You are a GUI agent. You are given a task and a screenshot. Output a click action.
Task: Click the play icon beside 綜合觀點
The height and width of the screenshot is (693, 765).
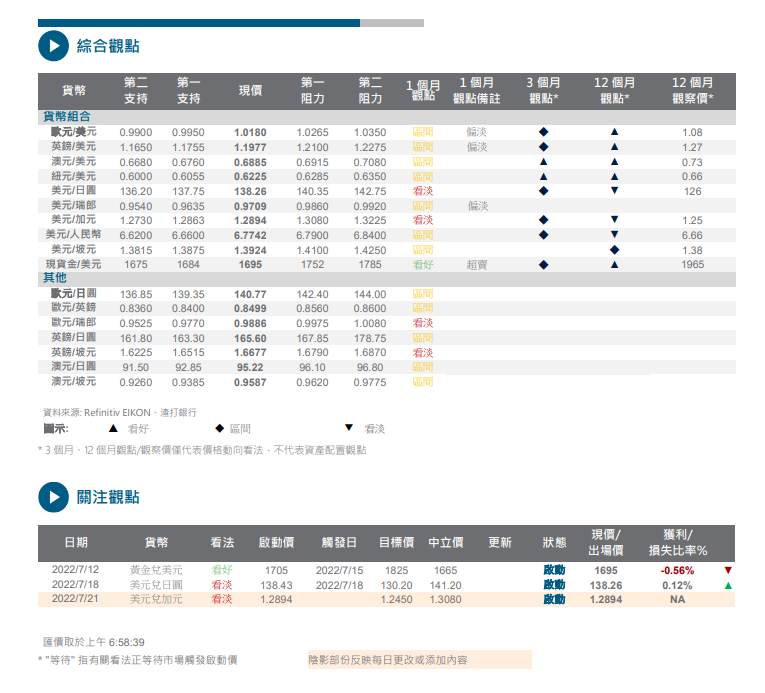click(x=52, y=46)
